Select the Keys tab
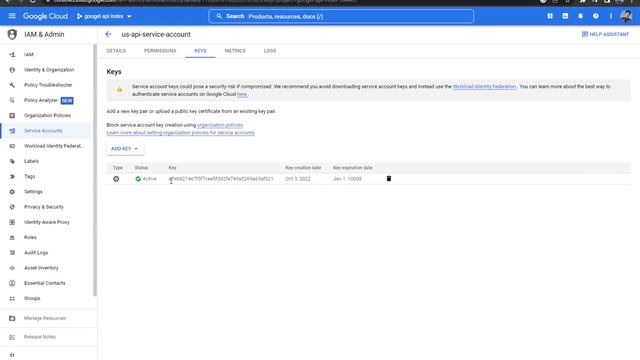The width and height of the screenshot is (640, 360). (200, 51)
